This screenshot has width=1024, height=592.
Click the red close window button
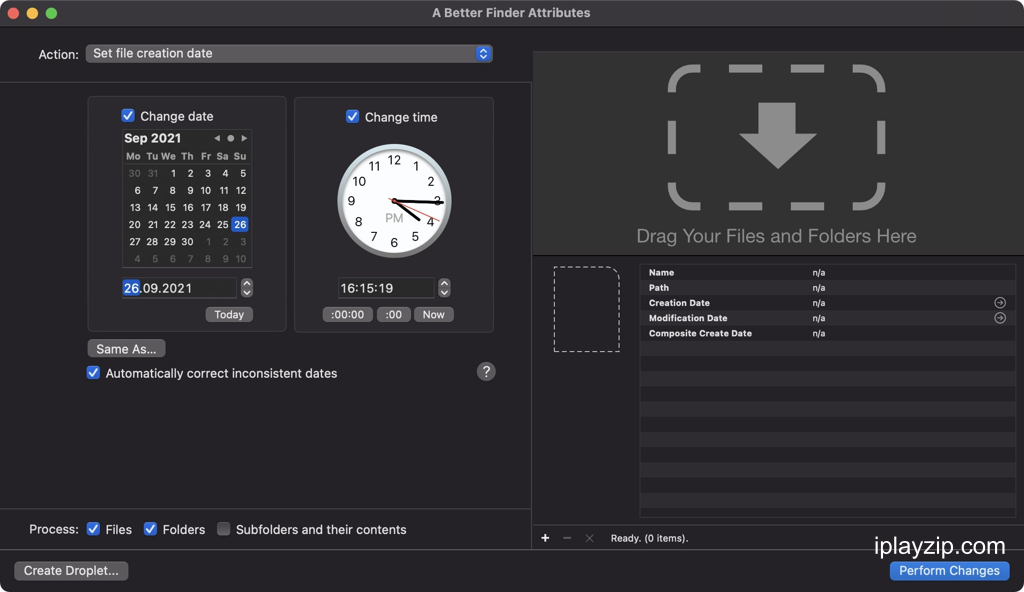13,13
